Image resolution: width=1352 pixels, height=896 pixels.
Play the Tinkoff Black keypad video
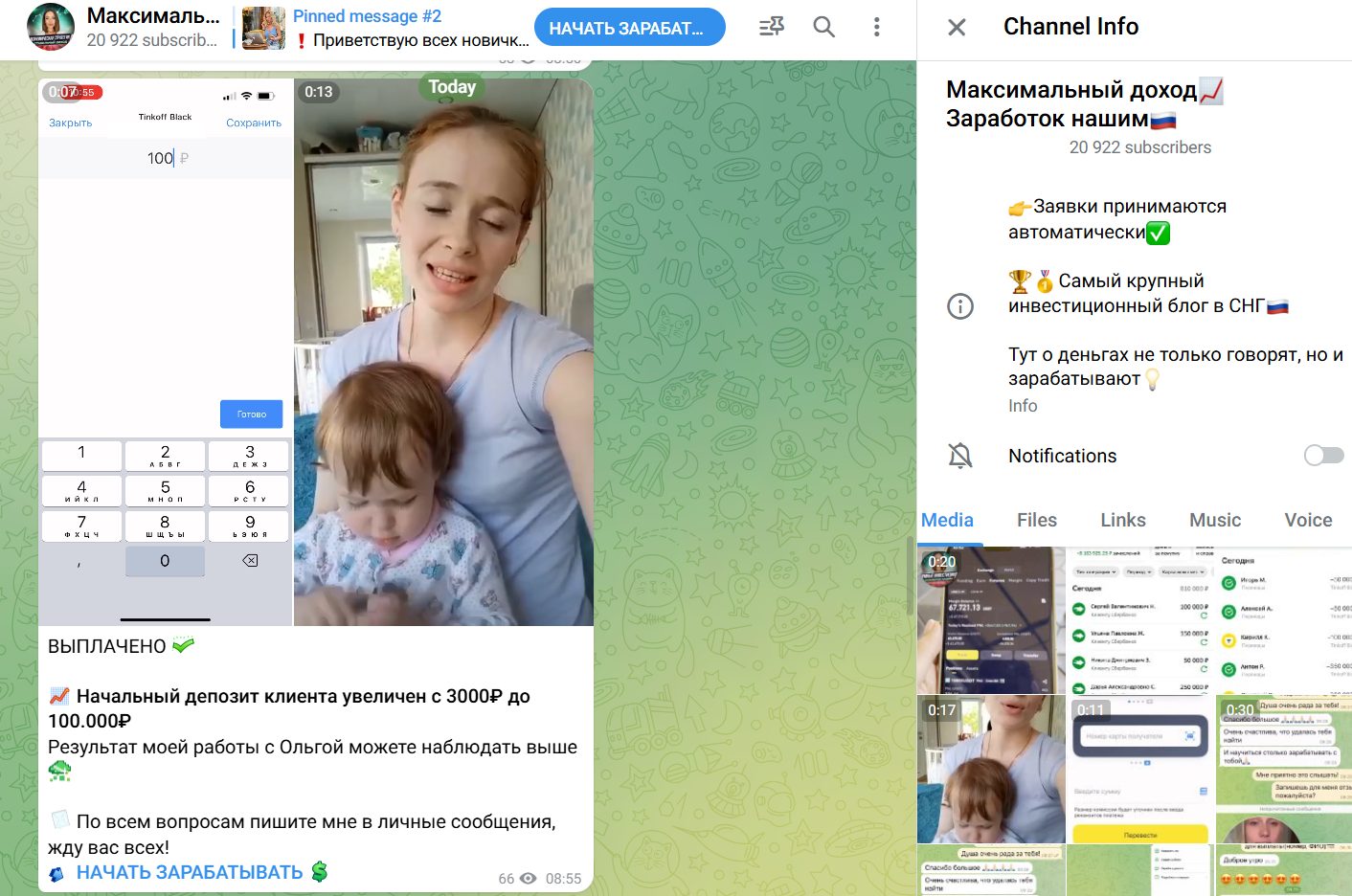[x=165, y=352]
